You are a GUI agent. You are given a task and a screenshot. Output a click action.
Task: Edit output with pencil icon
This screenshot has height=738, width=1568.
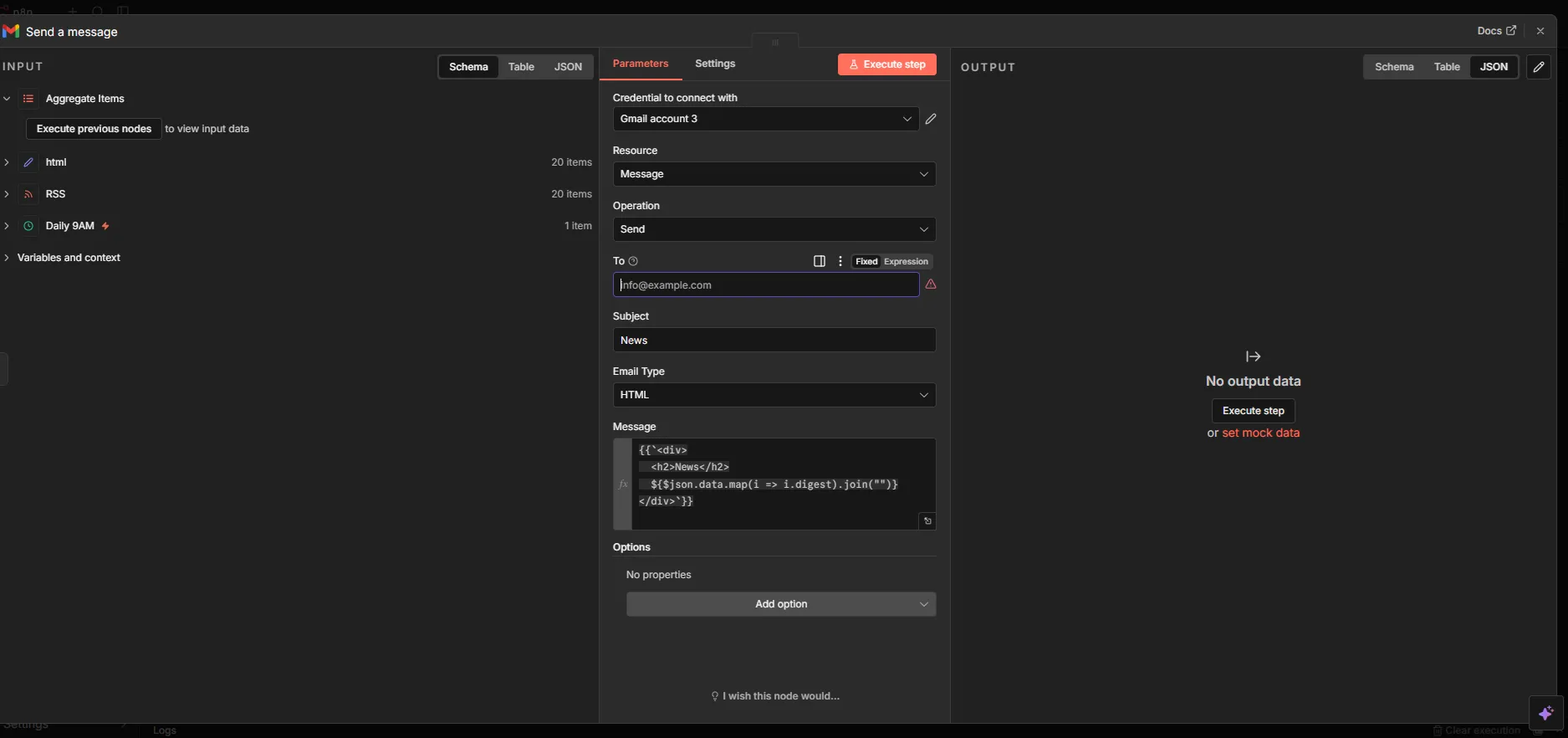(1539, 67)
